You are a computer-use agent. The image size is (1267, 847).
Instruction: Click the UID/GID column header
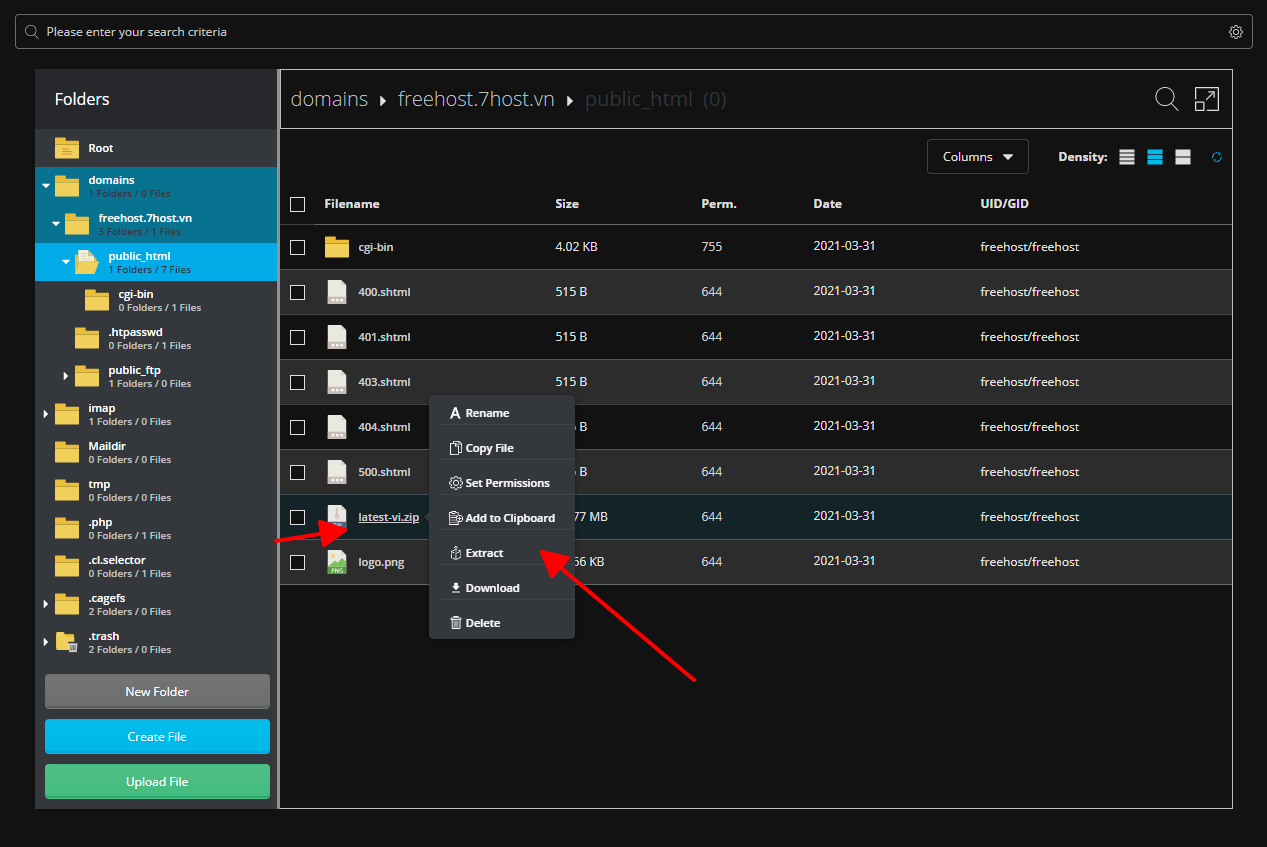click(1005, 204)
